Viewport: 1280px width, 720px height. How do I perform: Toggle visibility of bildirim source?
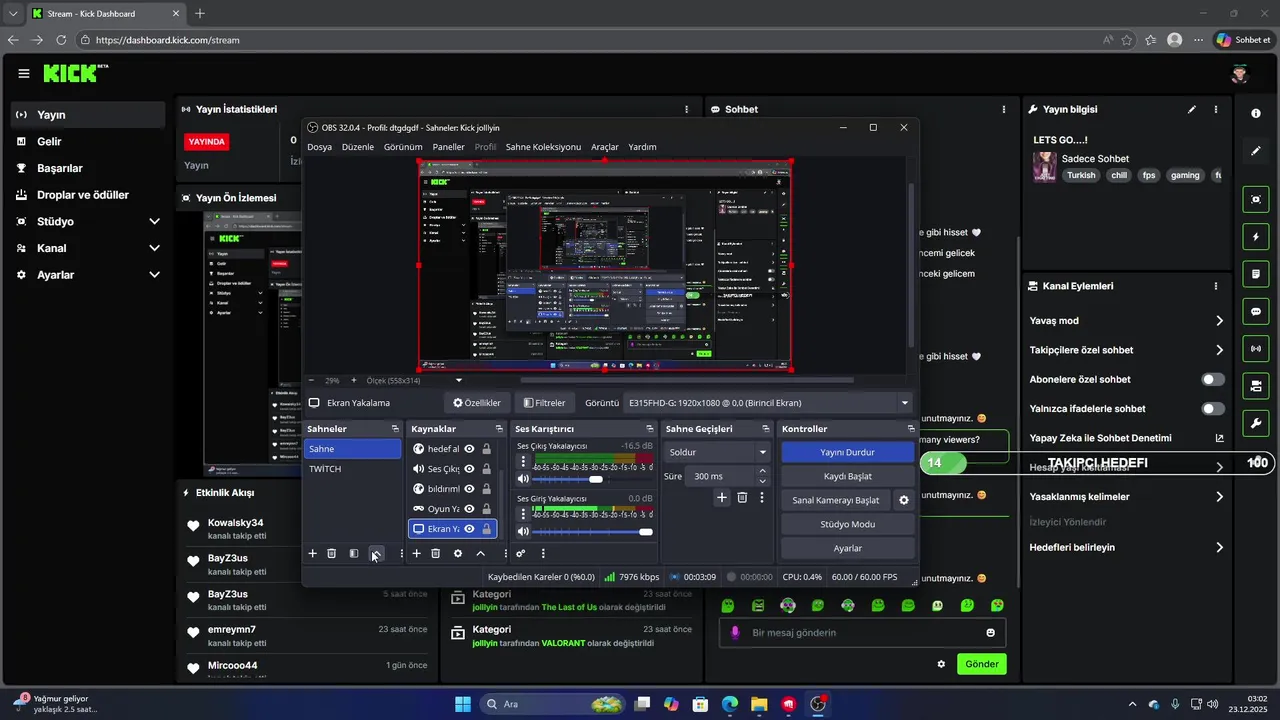click(x=469, y=489)
